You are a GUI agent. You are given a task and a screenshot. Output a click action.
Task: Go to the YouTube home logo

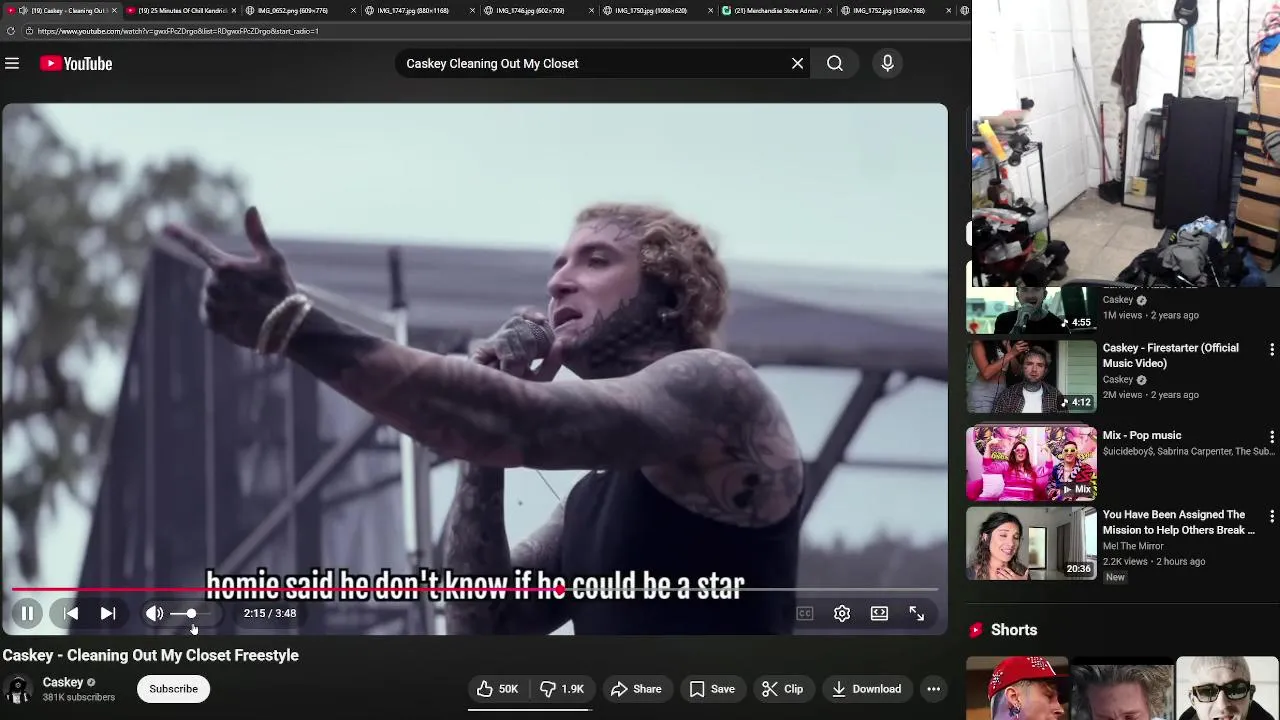coord(76,64)
